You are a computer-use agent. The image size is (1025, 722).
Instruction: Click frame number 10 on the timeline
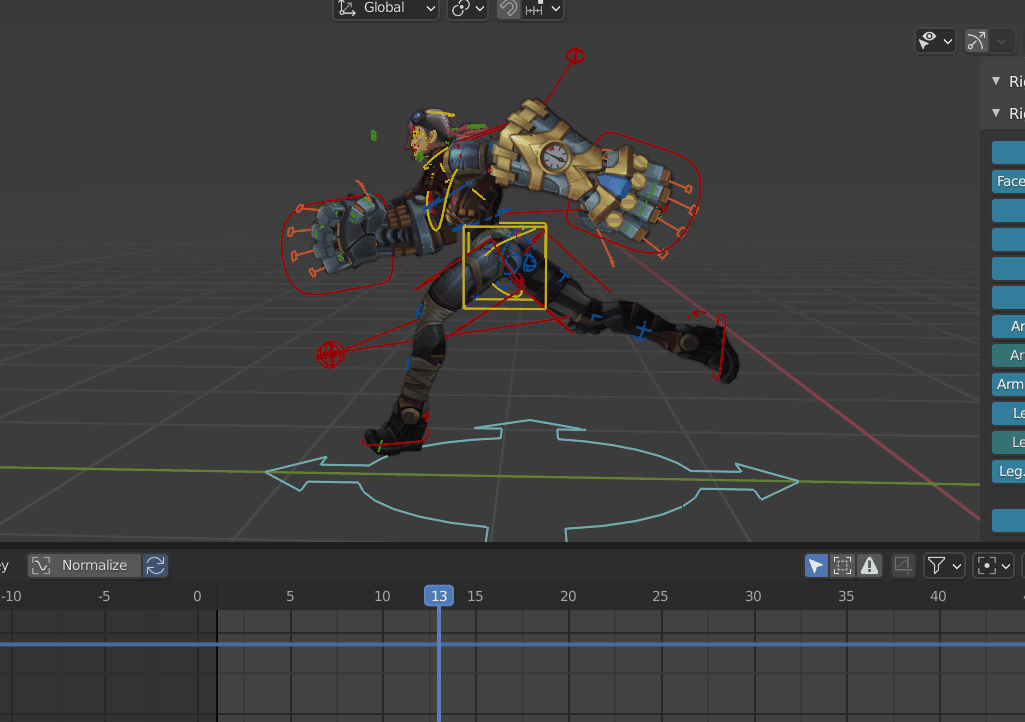tap(382, 596)
